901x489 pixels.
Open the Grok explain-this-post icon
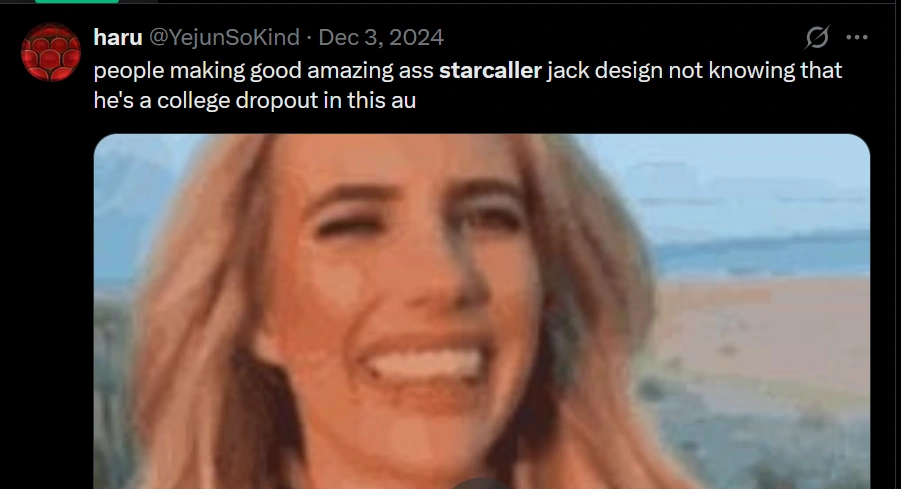tap(817, 37)
